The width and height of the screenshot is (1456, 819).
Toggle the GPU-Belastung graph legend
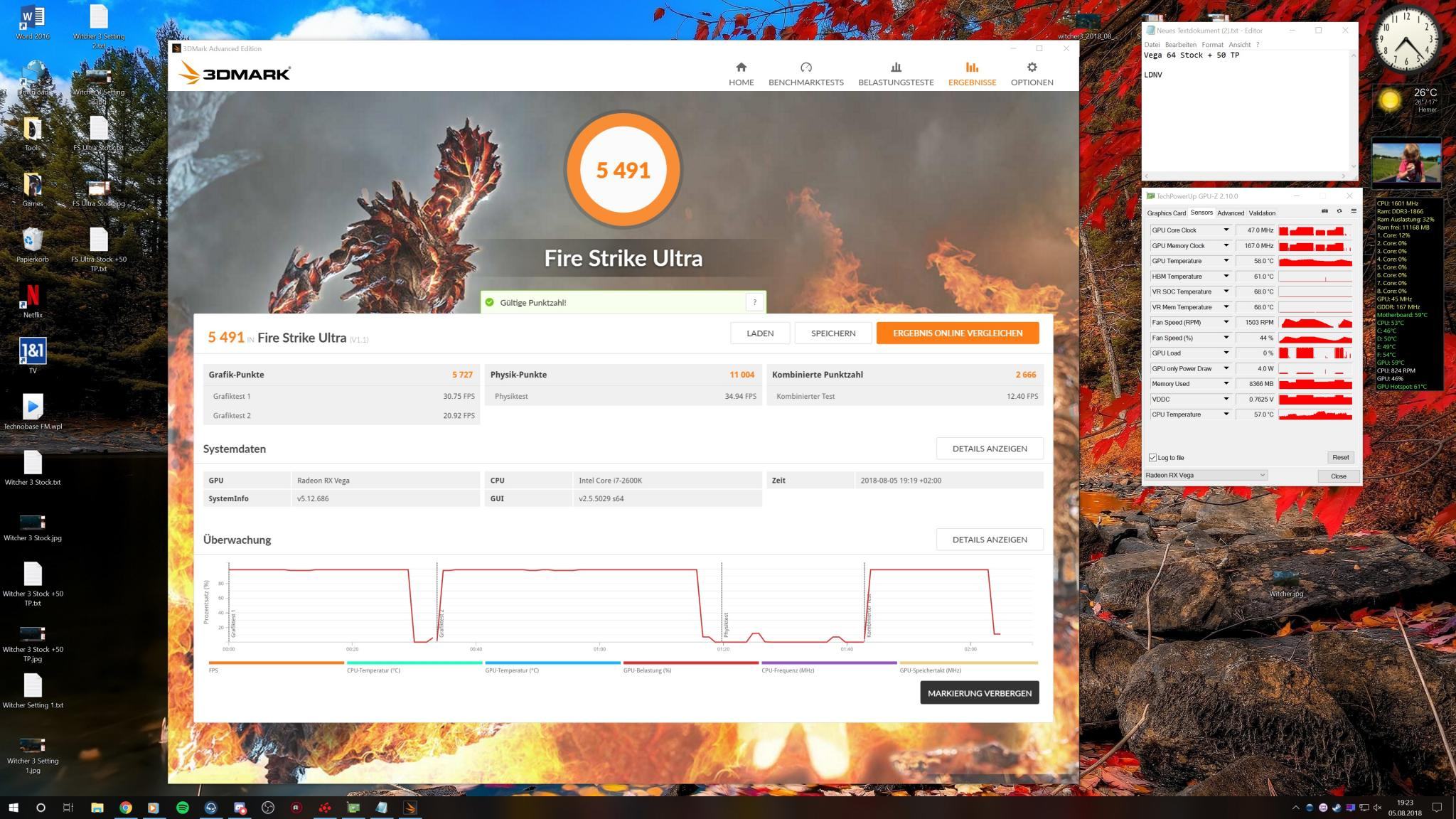point(690,667)
